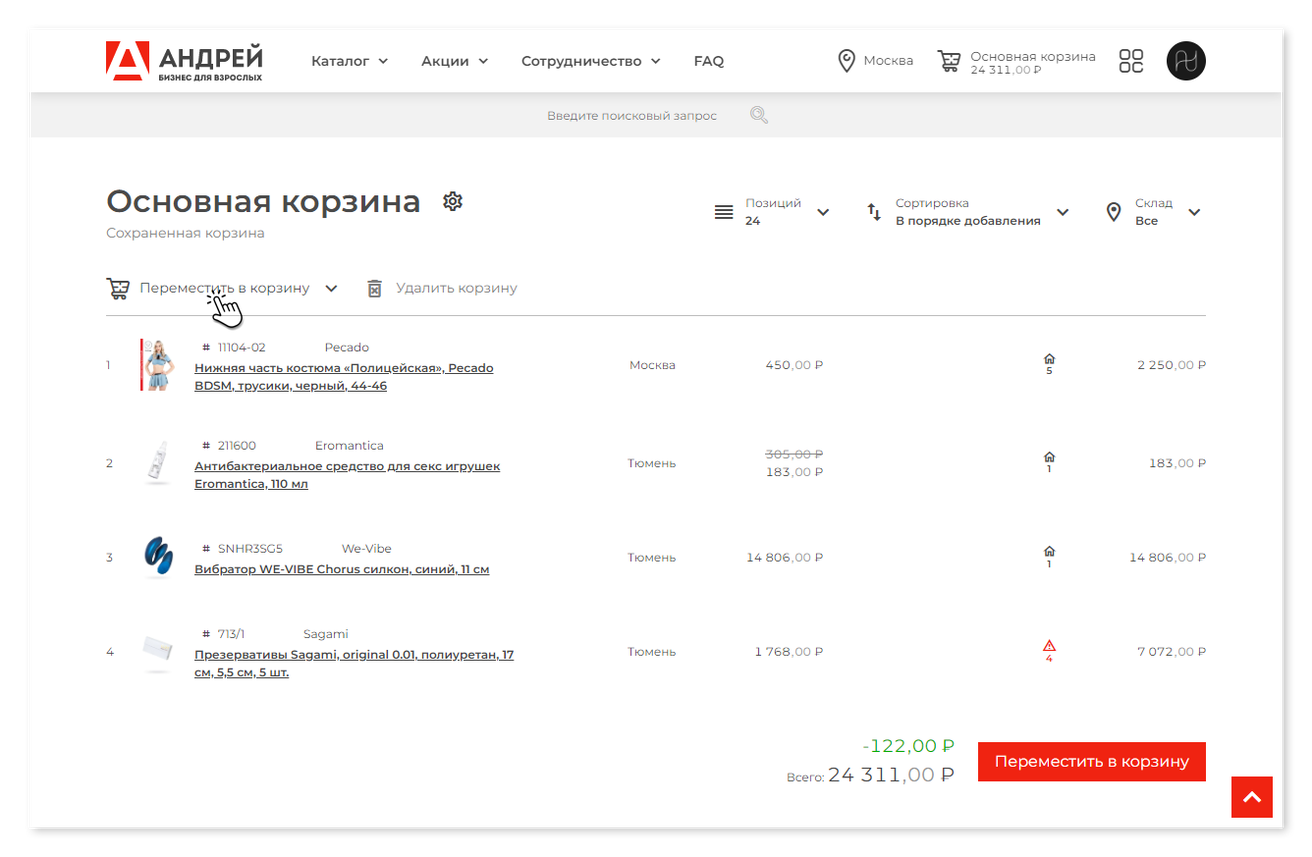
Task: Click cart icon beside Переместить в корзину
Action: (118, 289)
